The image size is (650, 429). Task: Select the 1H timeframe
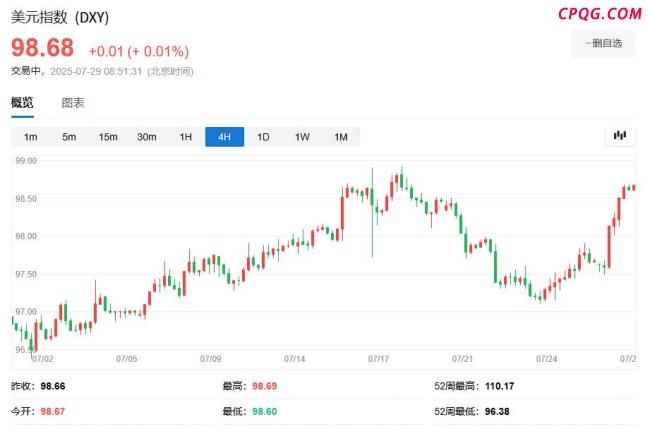[186, 137]
